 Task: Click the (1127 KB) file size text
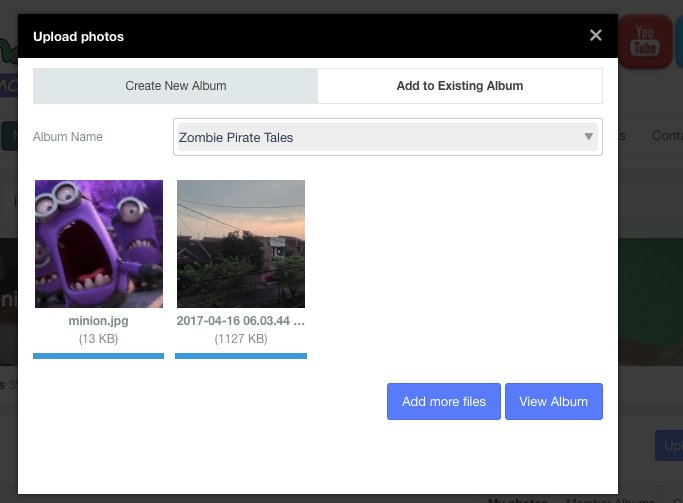pos(241,339)
